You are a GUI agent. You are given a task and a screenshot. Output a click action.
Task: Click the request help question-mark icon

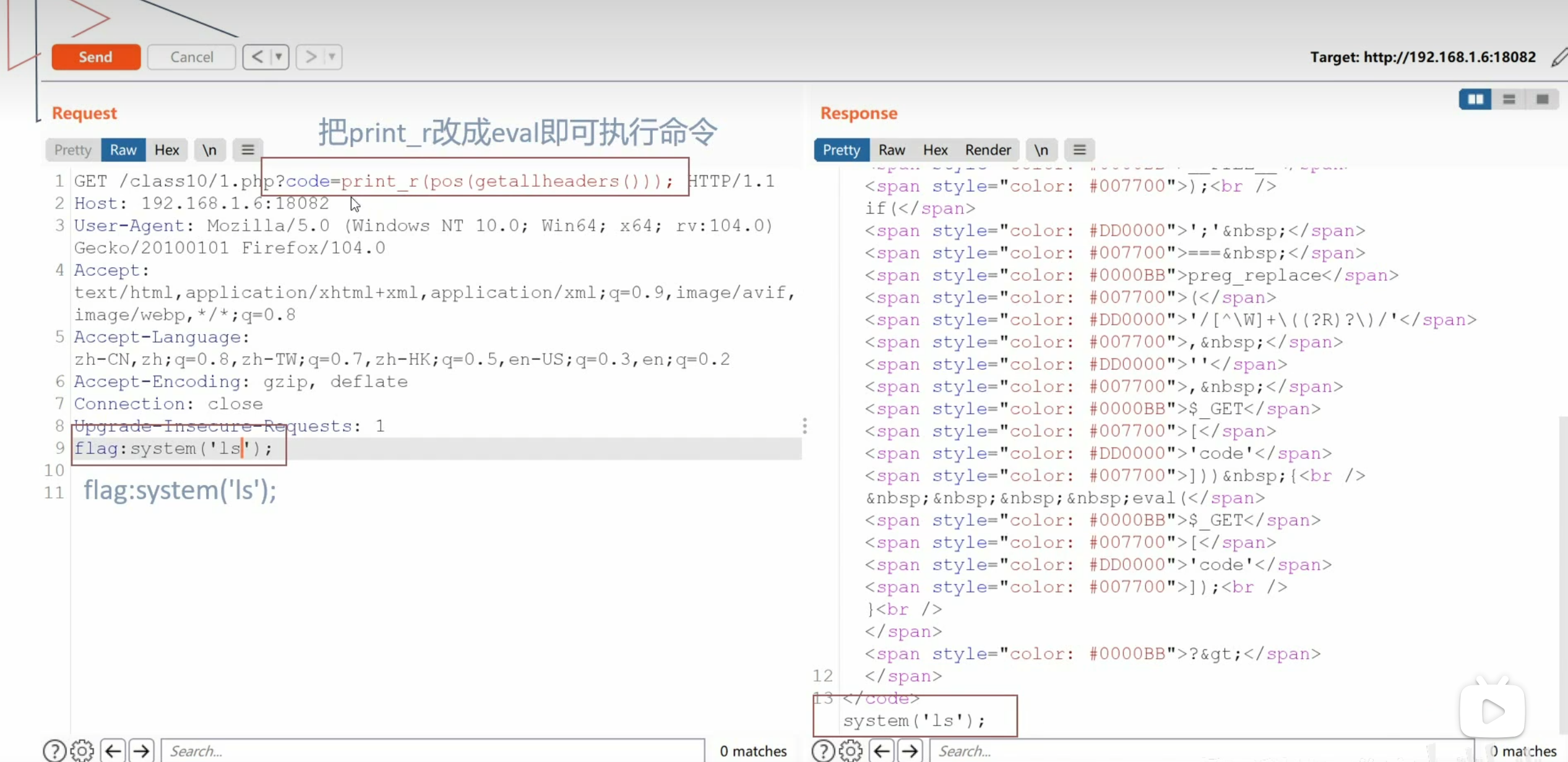click(x=54, y=750)
